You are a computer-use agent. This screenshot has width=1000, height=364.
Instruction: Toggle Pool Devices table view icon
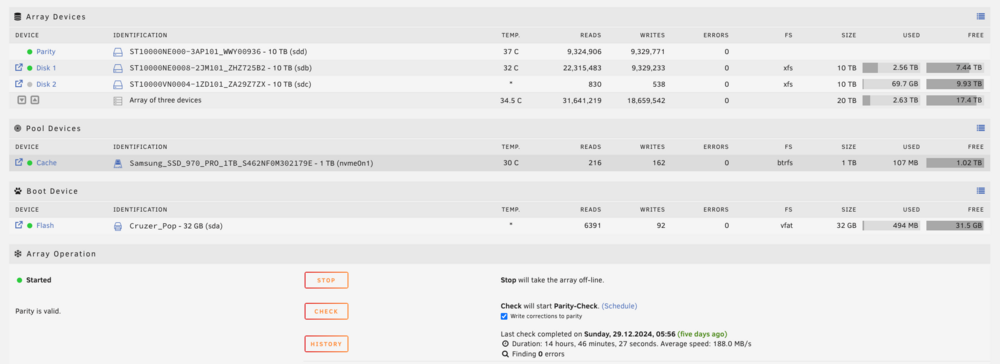click(x=981, y=128)
